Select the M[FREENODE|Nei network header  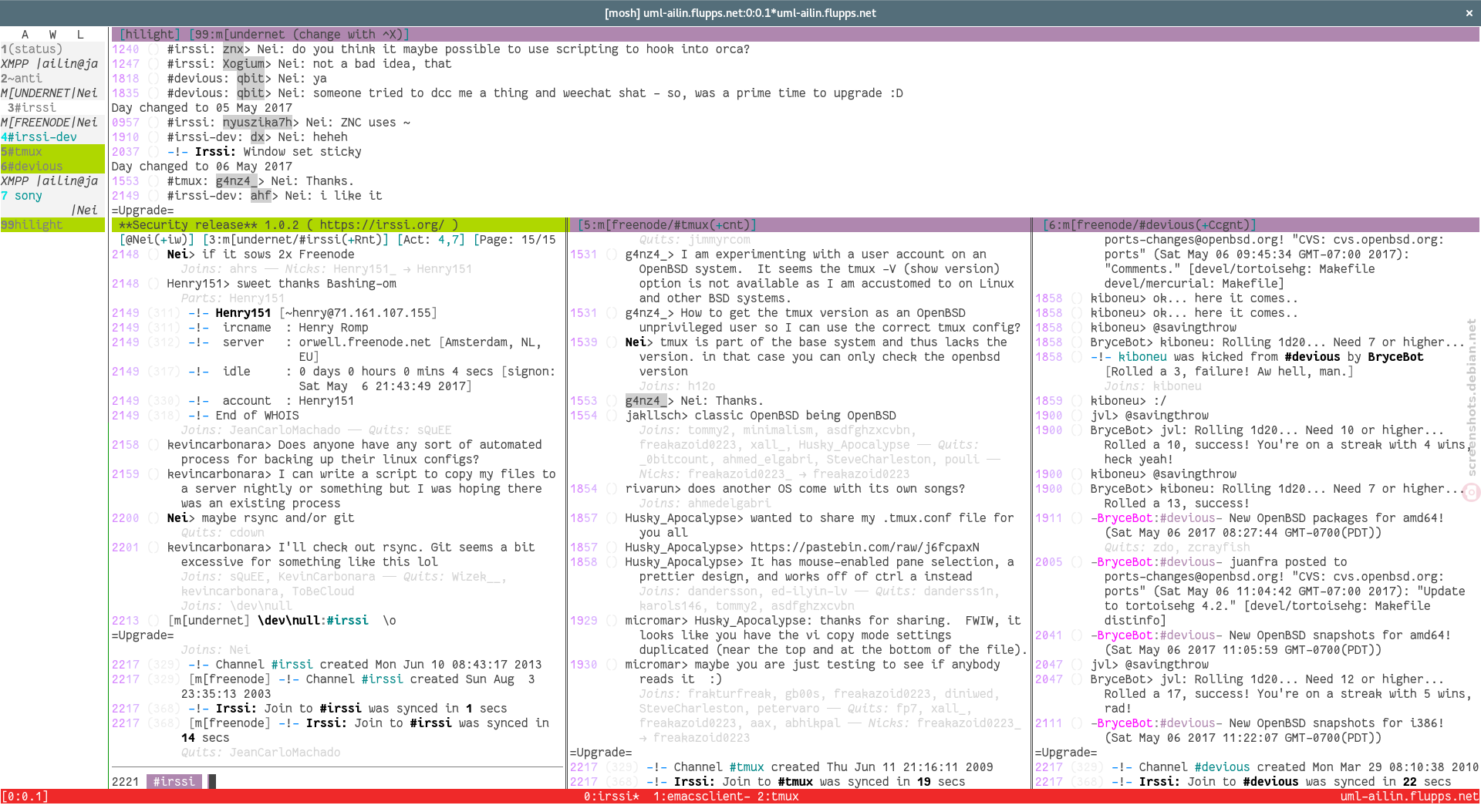coord(49,123)
